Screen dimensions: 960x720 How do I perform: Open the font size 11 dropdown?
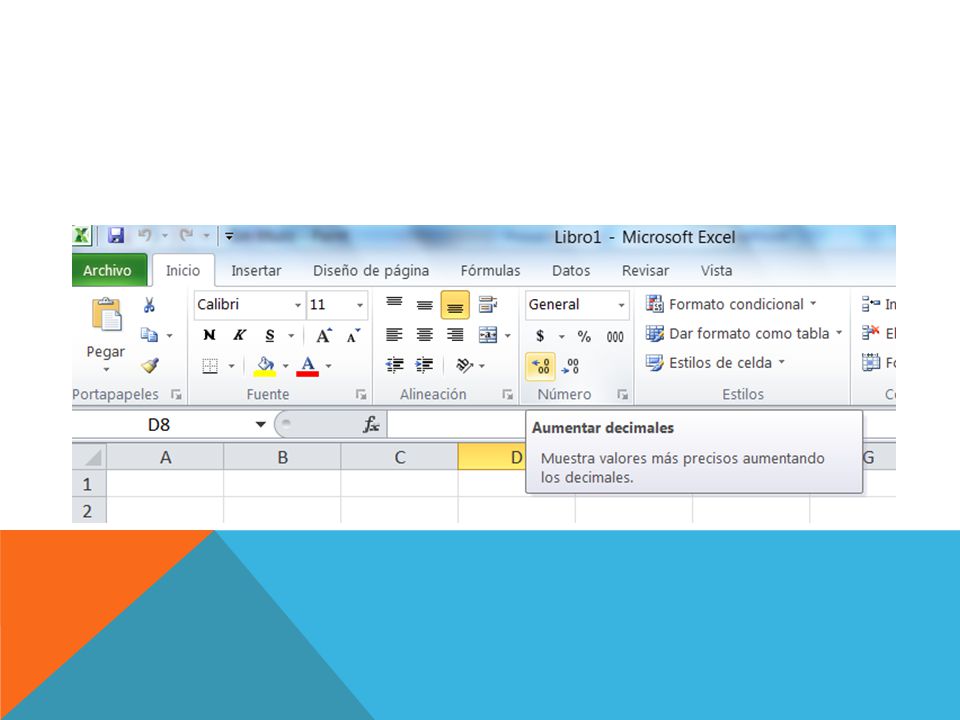tap(360, 305)
